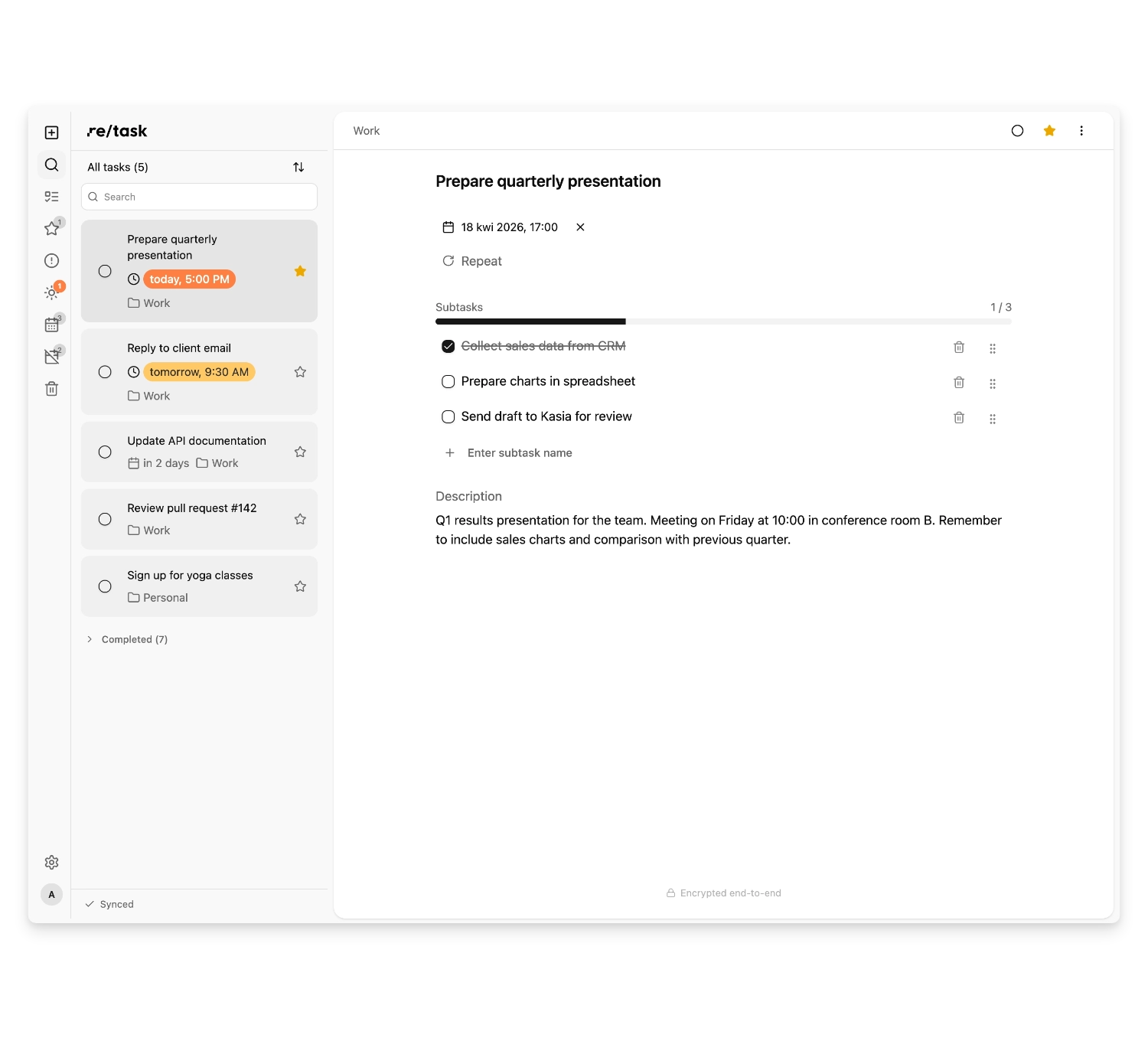Open the trash in the sidebar

51,389
